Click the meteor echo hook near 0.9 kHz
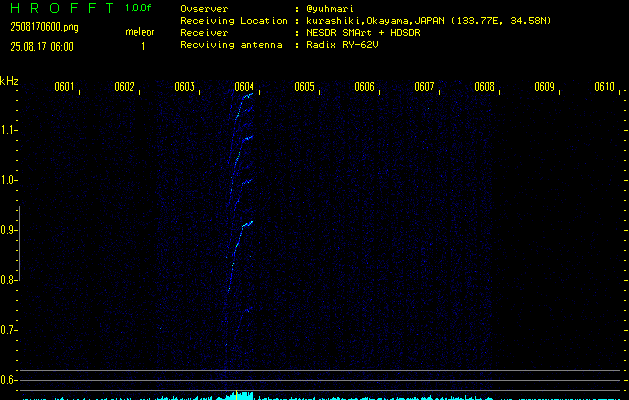Image resolution: width=629 pixels, height=400 pixels. 248,224
